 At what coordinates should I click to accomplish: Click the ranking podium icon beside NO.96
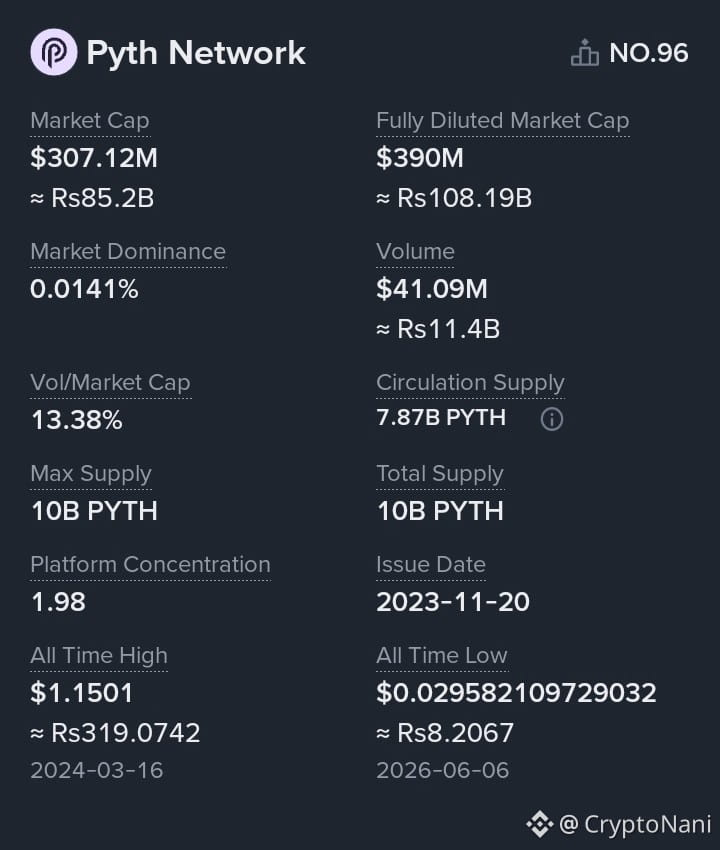point(585,53)
